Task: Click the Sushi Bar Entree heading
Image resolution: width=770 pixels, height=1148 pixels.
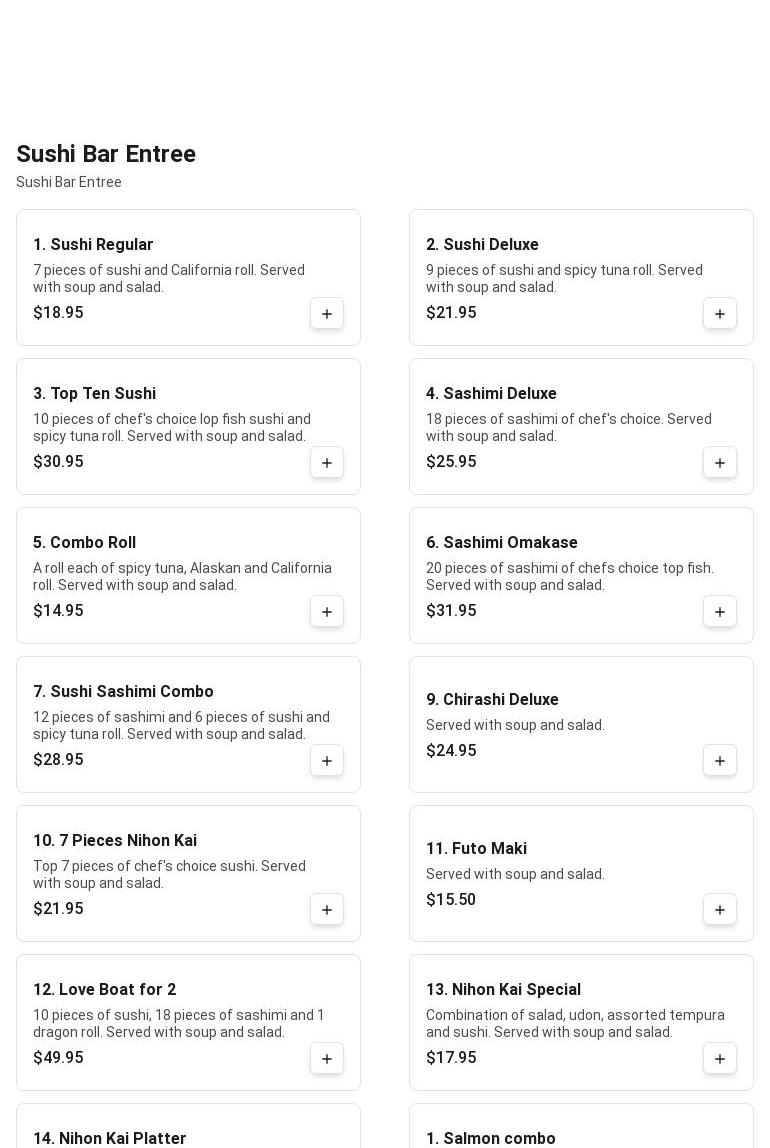Action: tap(106, 154)
